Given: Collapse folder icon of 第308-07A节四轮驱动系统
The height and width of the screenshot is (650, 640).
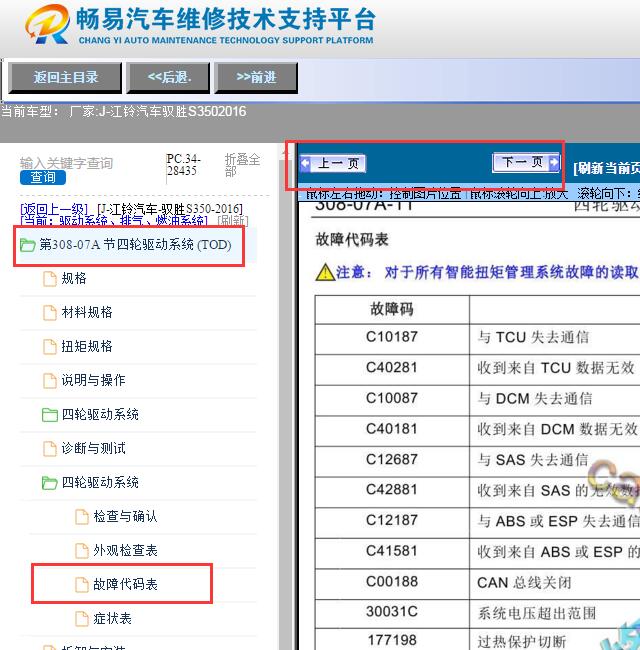Looking at the screenshot, I should coord(27,245).
